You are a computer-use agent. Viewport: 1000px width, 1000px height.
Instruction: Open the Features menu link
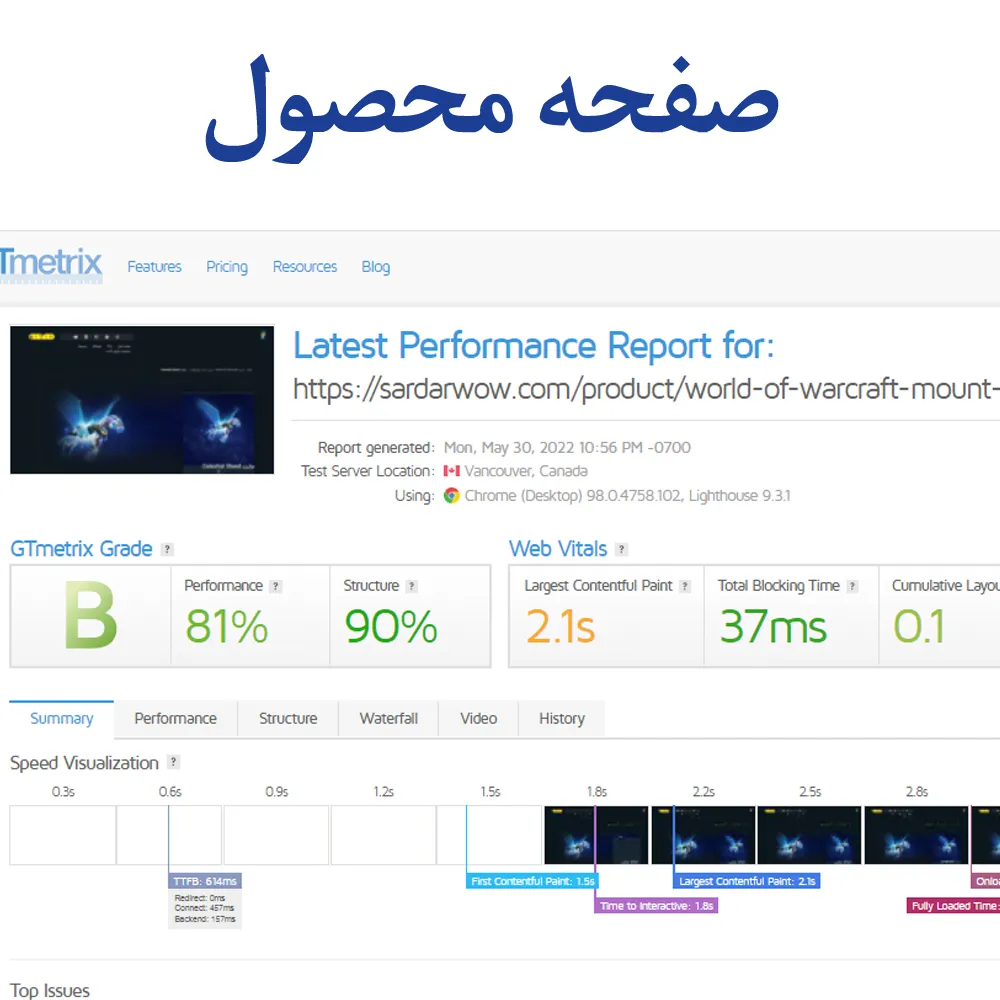pyautogui.click(x=154, y=267)
